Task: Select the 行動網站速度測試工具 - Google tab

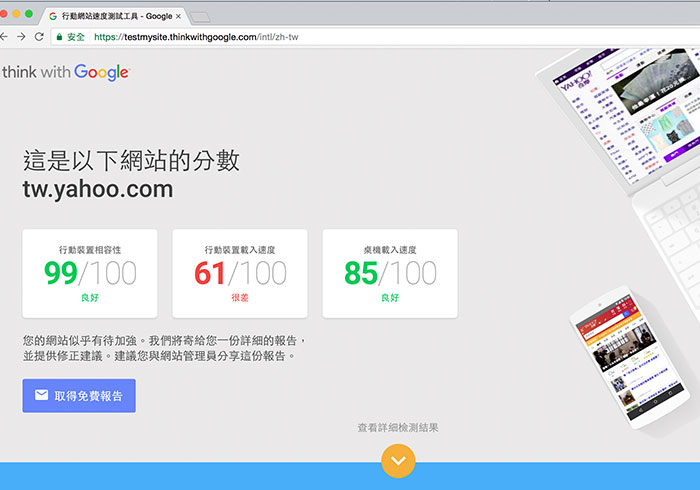Action: click(117, 16)
